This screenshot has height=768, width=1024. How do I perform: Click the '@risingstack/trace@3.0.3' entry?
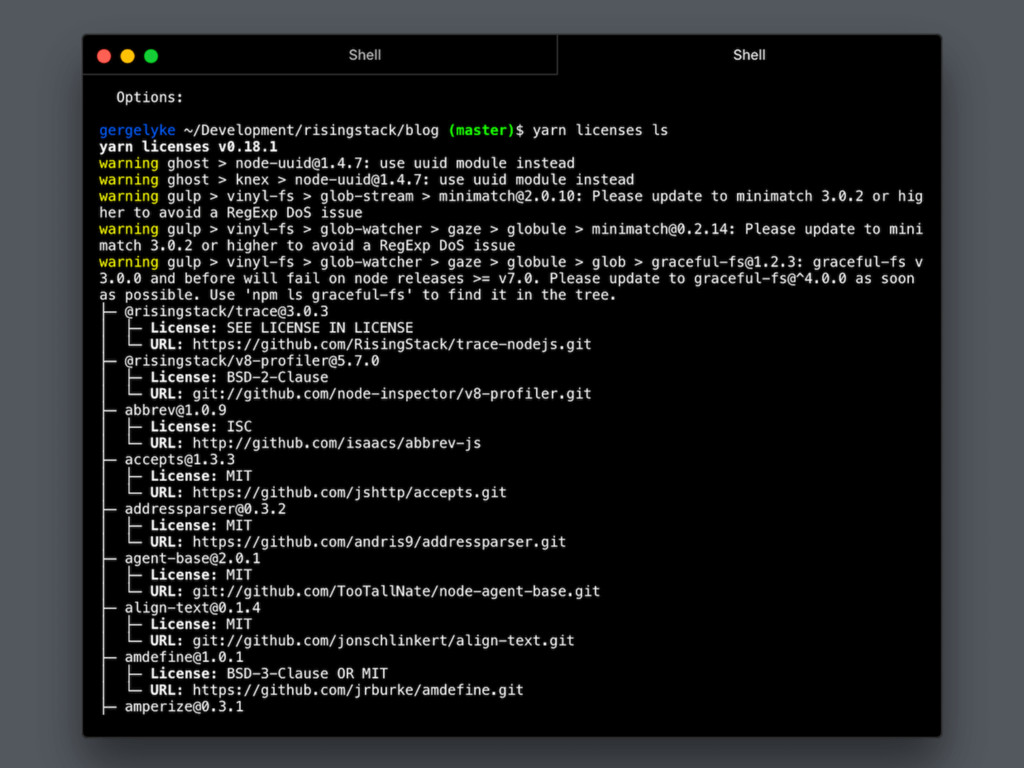[227, 312]
